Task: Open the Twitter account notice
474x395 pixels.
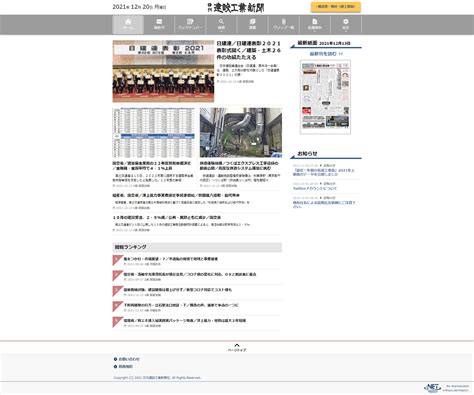Action: pyautogui.click(x=315, y=189)
